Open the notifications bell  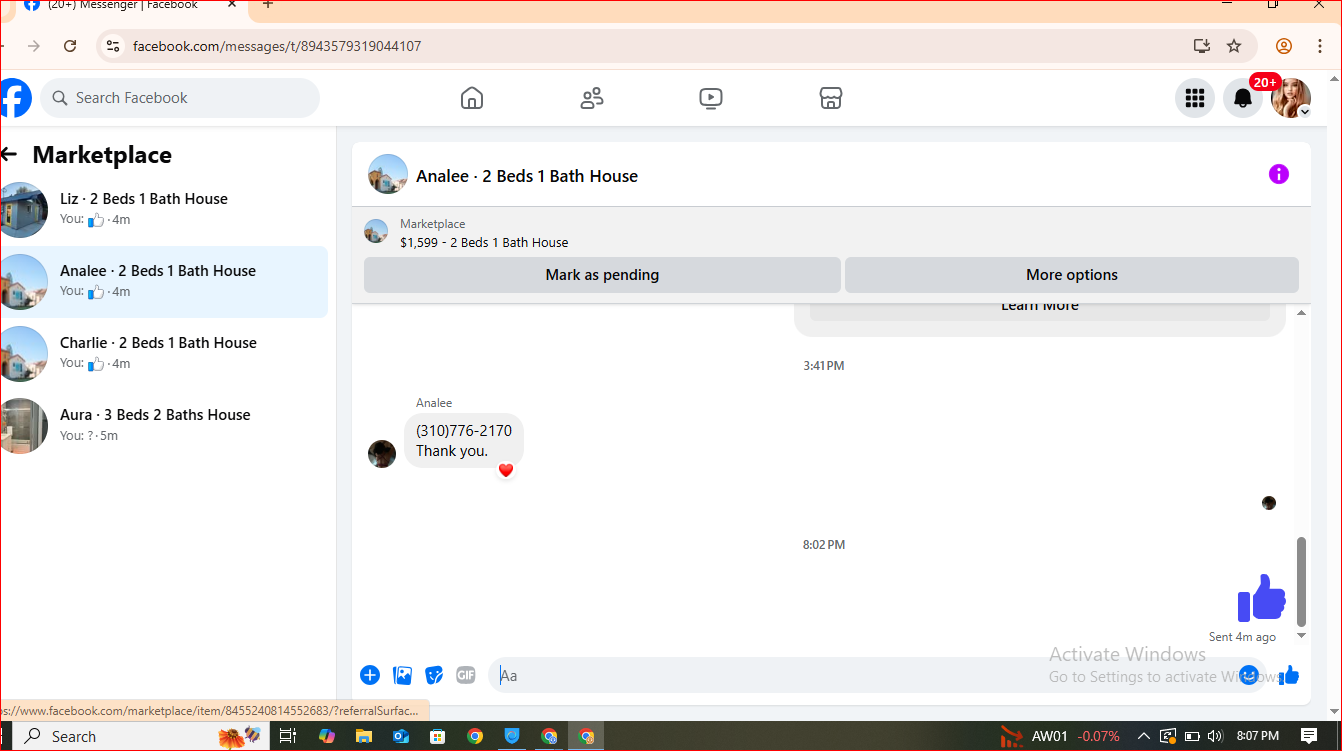(1243, 98)
